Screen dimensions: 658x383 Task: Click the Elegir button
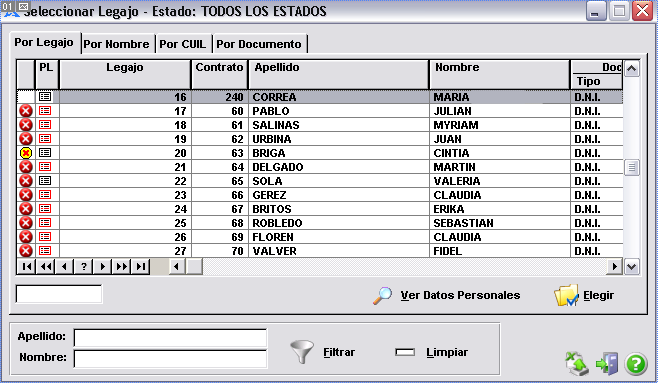pos(584,295)
